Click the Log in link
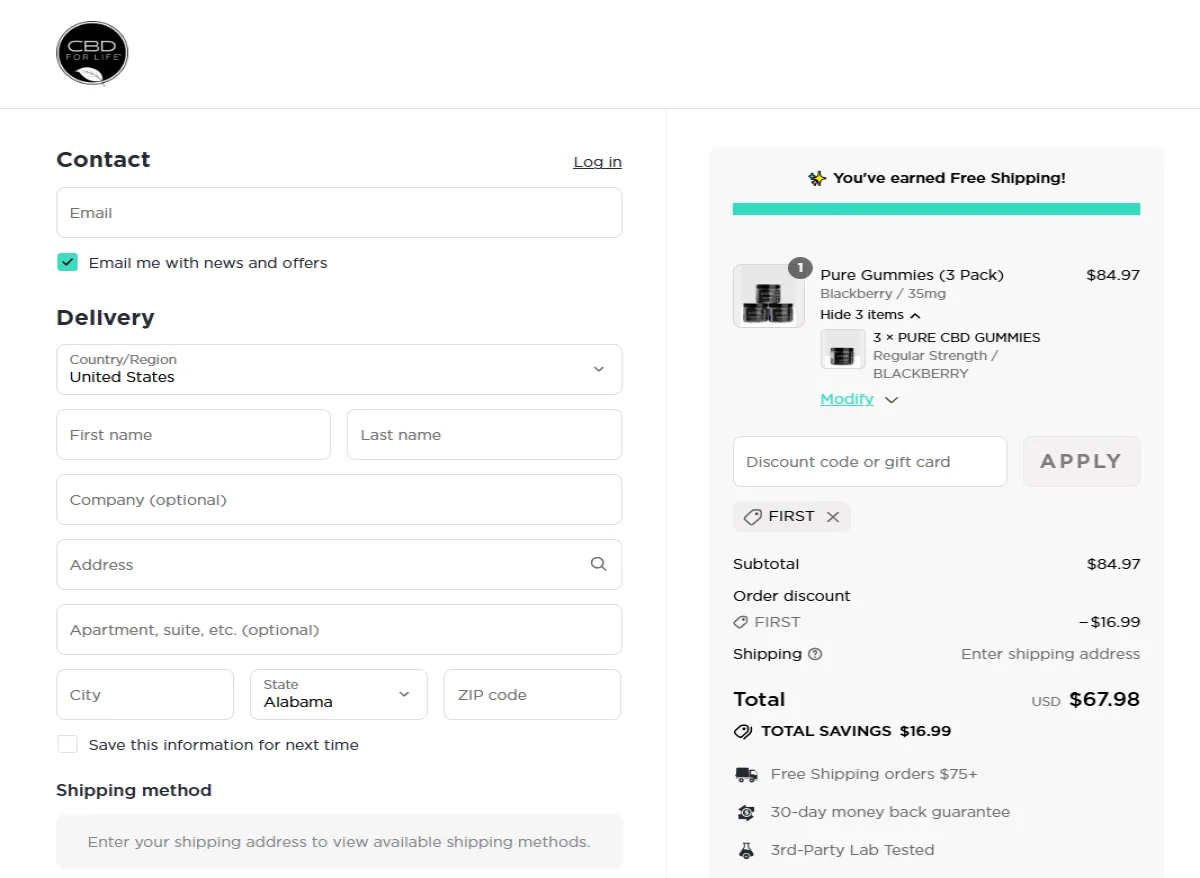This screenshot has height=878, width=1200. (x=597, y=162)
